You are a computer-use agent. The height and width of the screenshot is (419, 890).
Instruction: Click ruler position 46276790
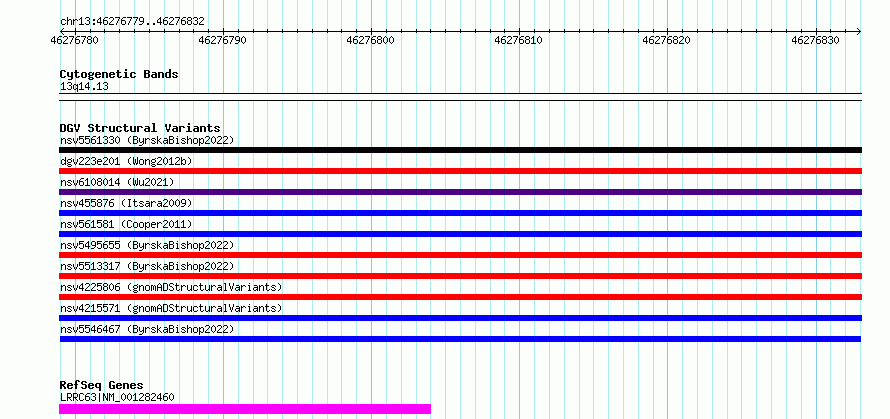(223, 40)
